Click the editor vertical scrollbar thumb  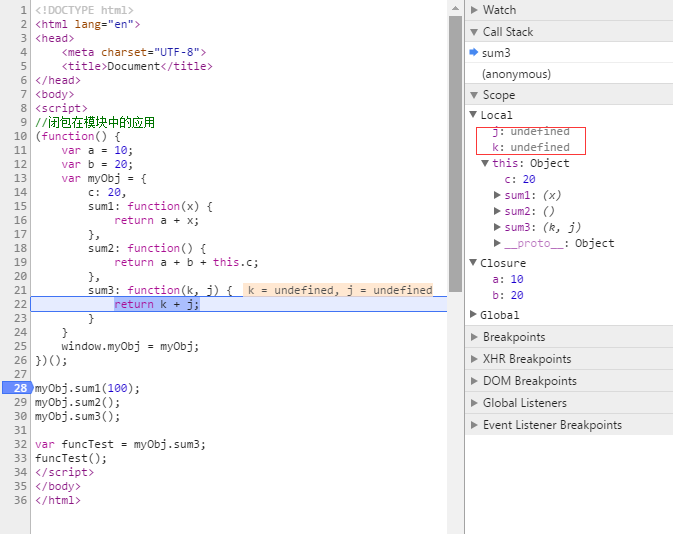[x=455, y=154]
